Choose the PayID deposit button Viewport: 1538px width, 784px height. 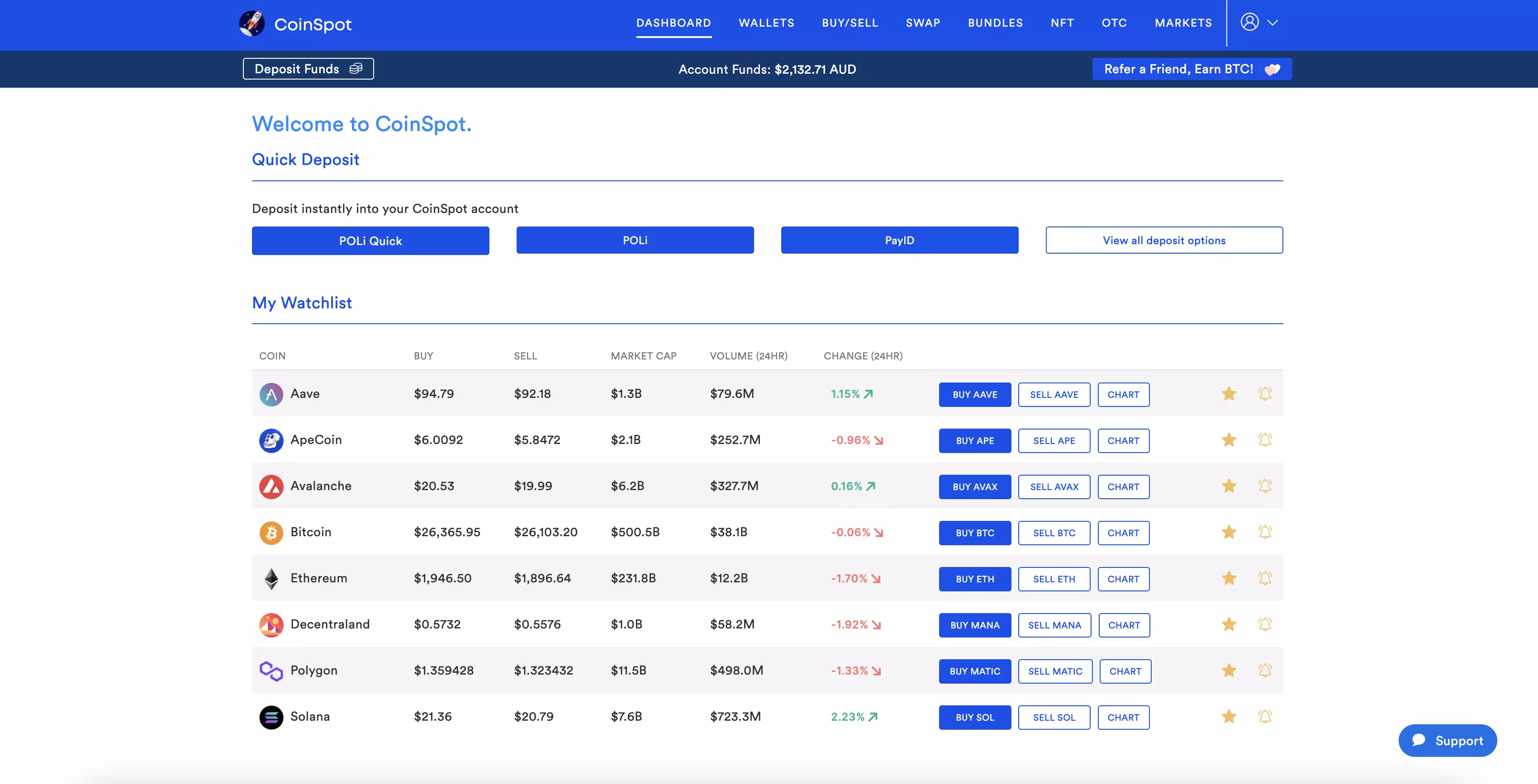click(x=899, y=240)
